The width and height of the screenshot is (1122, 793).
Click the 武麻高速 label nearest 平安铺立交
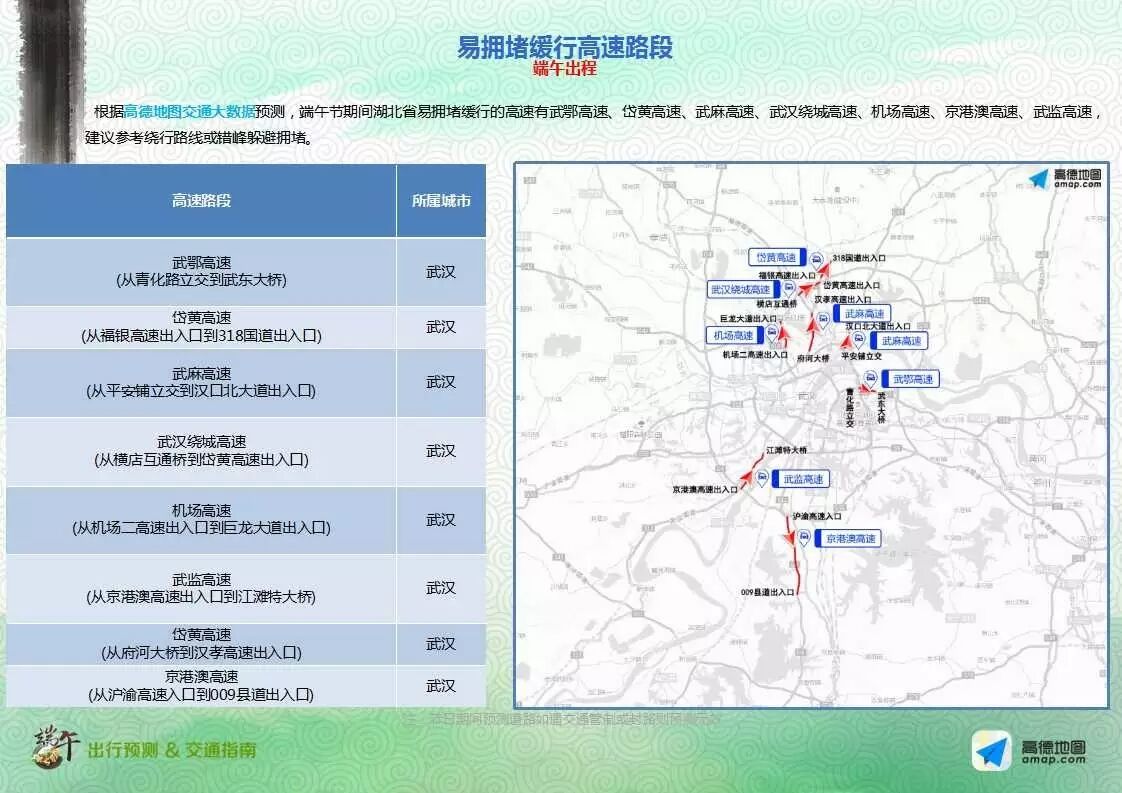[x=899, y=341]
